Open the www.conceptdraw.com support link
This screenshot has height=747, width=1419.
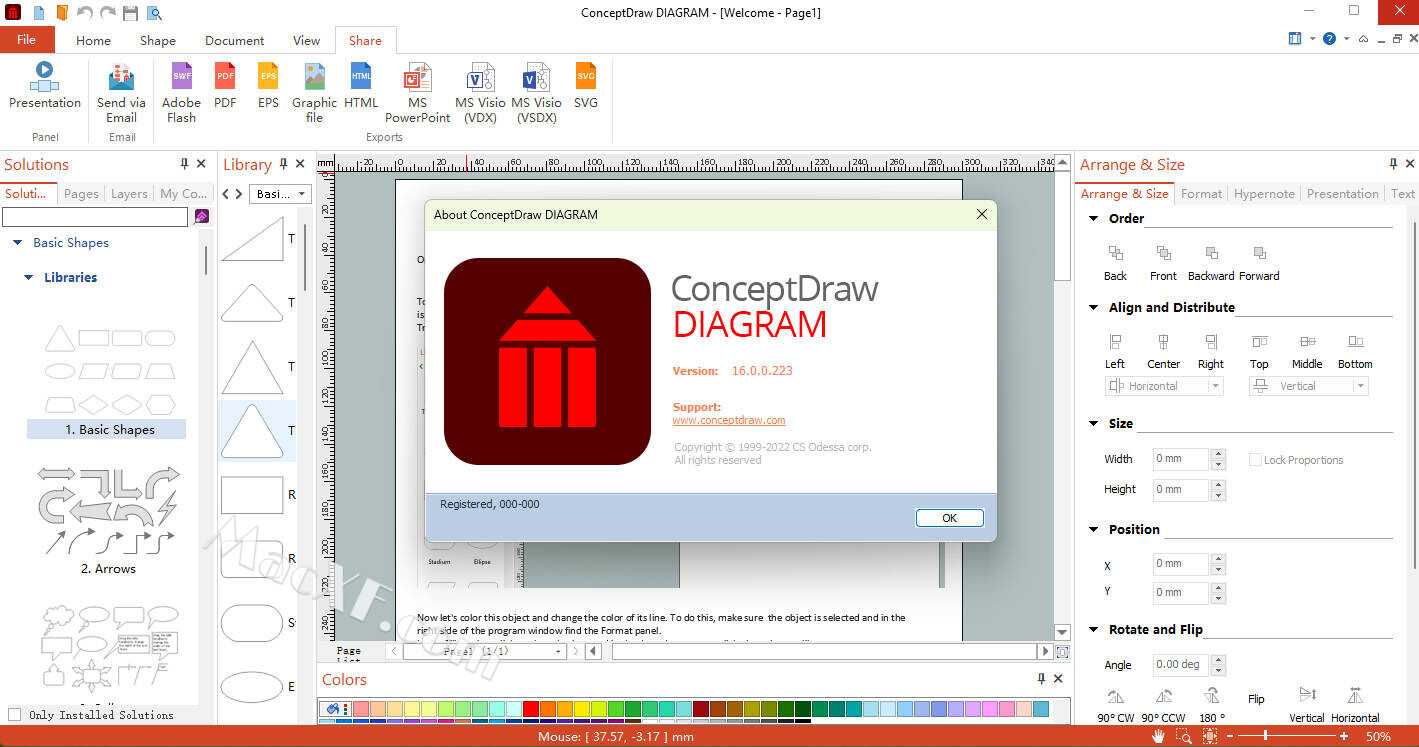tap(728, 421)
